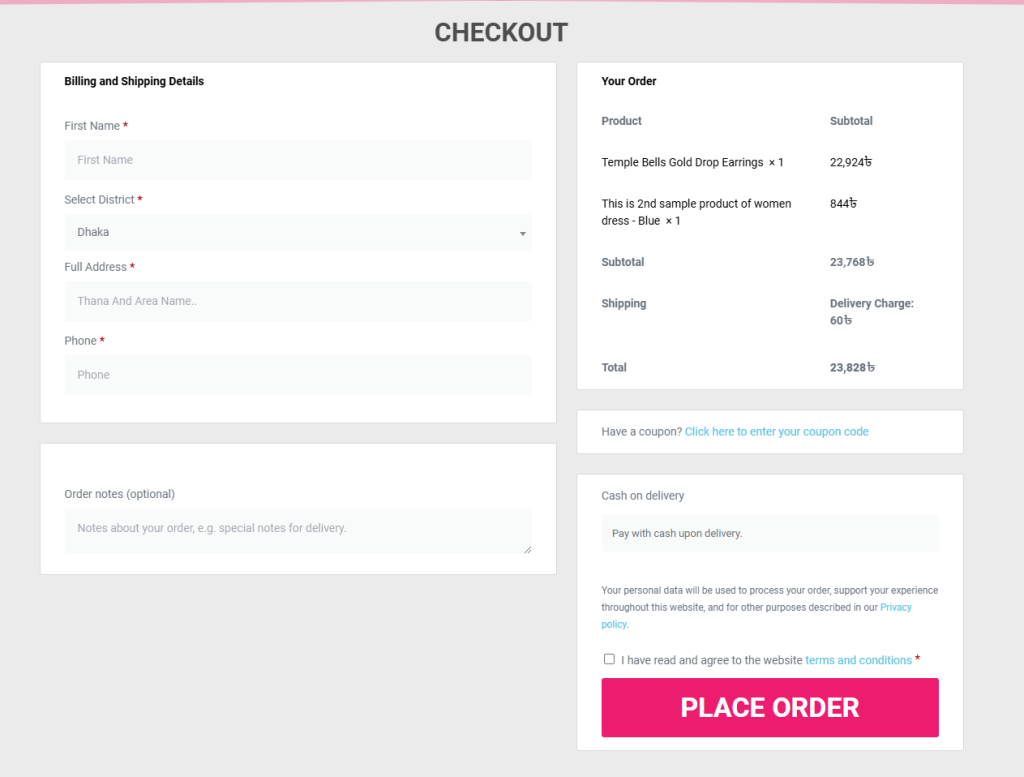Open the Privacy policy link
Viewport: 1024px width, 777px height.
click(x=895, y=608)
